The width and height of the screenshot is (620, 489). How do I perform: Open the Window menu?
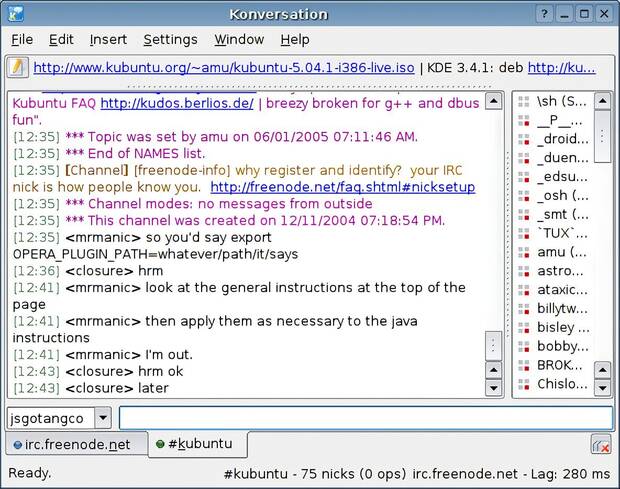239,40
